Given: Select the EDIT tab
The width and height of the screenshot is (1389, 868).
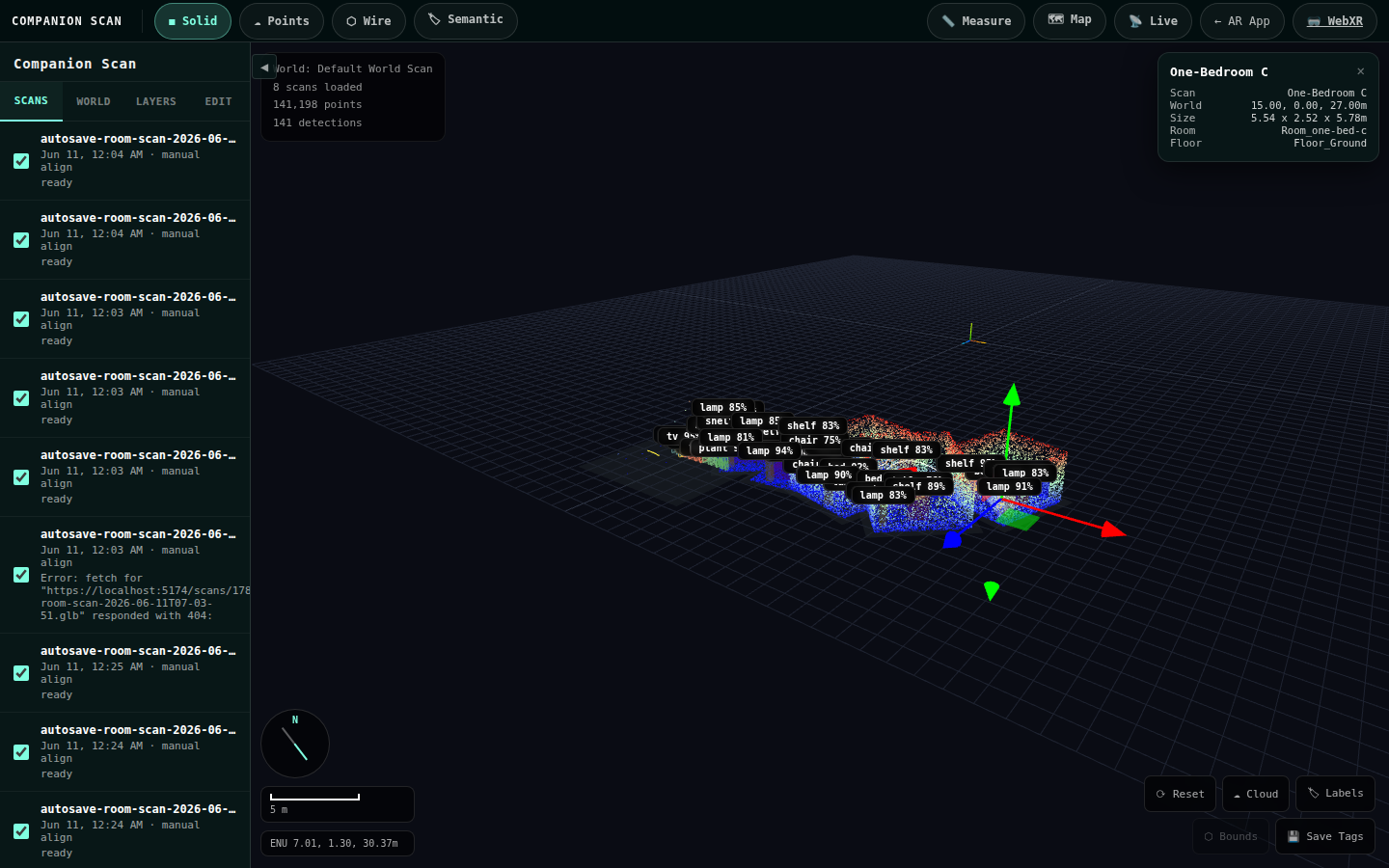Looking at the screenshot, I should [x=219, y=101].
